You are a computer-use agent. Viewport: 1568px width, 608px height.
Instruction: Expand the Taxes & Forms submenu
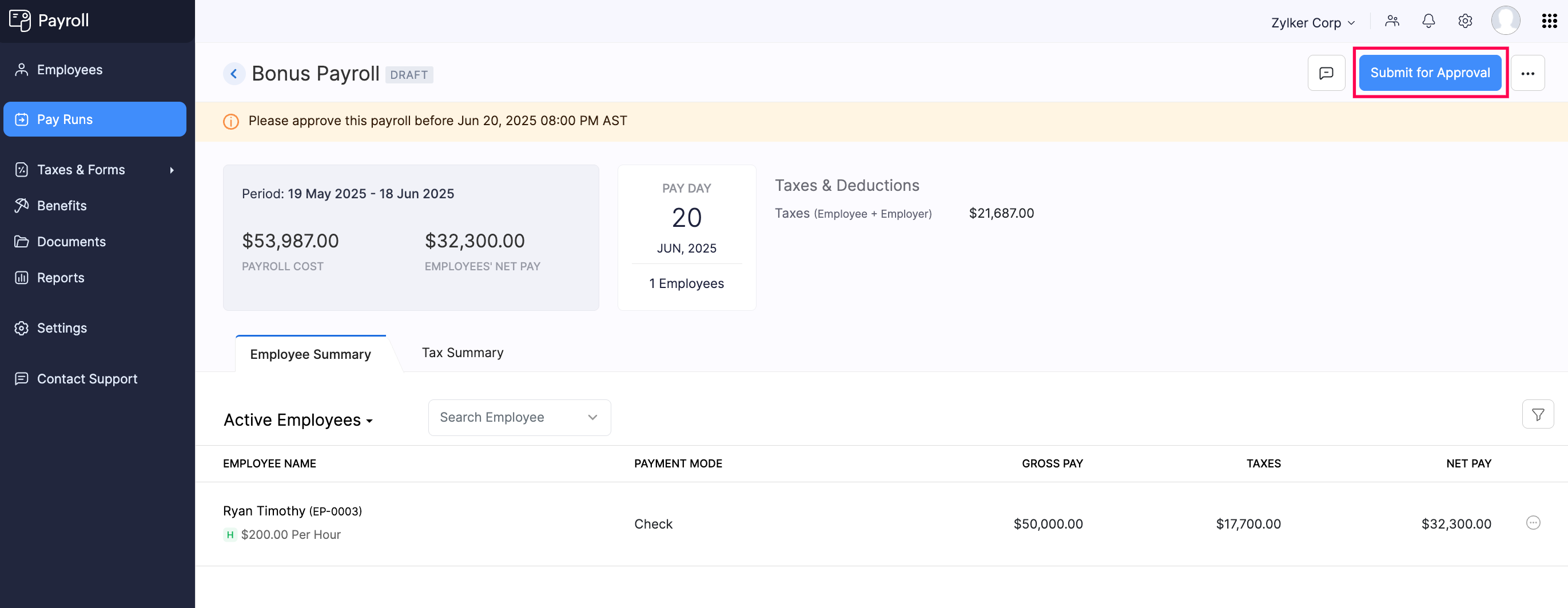click(x=81, y=170)
